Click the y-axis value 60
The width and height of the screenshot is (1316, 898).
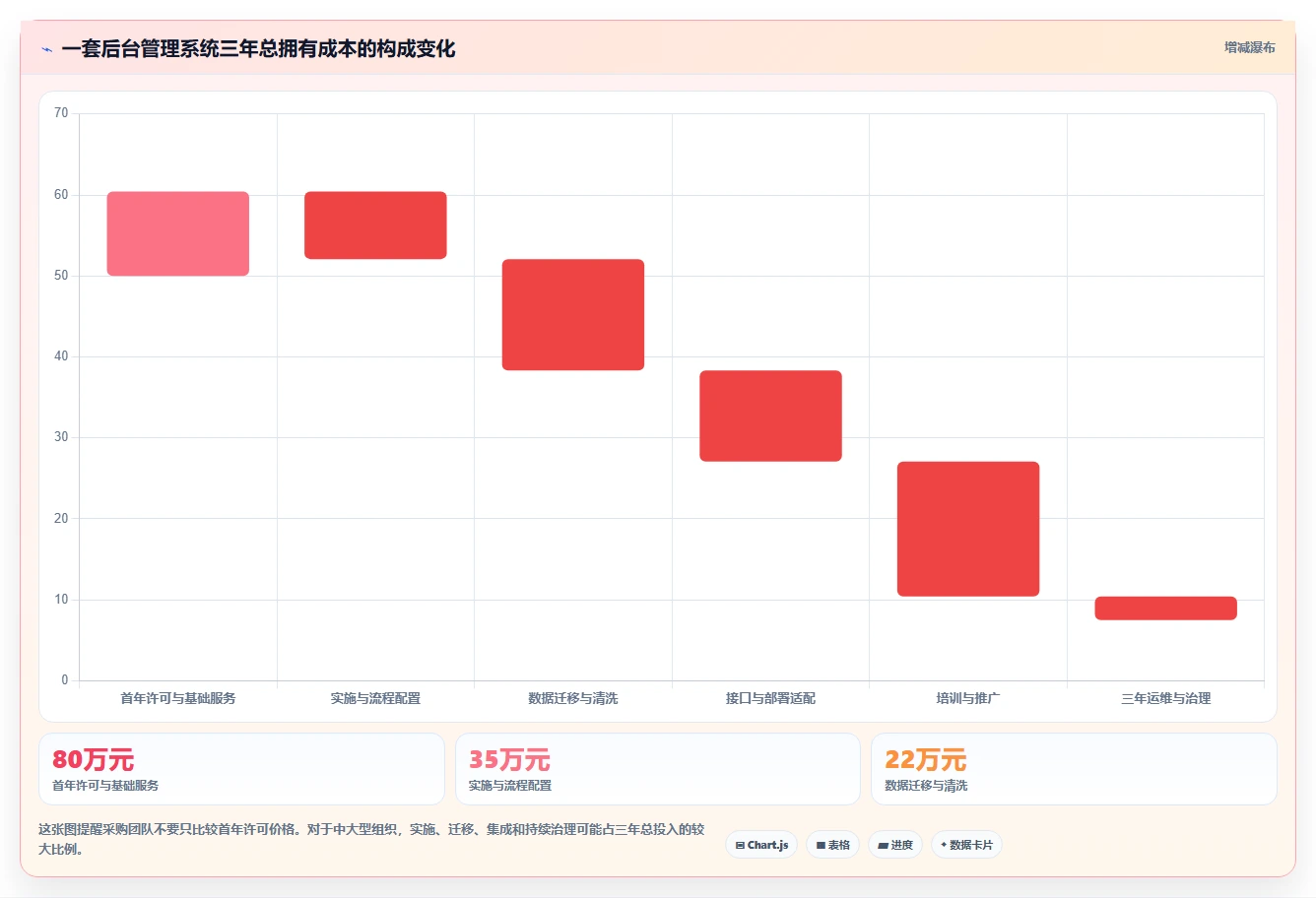(x=61, y=195)
